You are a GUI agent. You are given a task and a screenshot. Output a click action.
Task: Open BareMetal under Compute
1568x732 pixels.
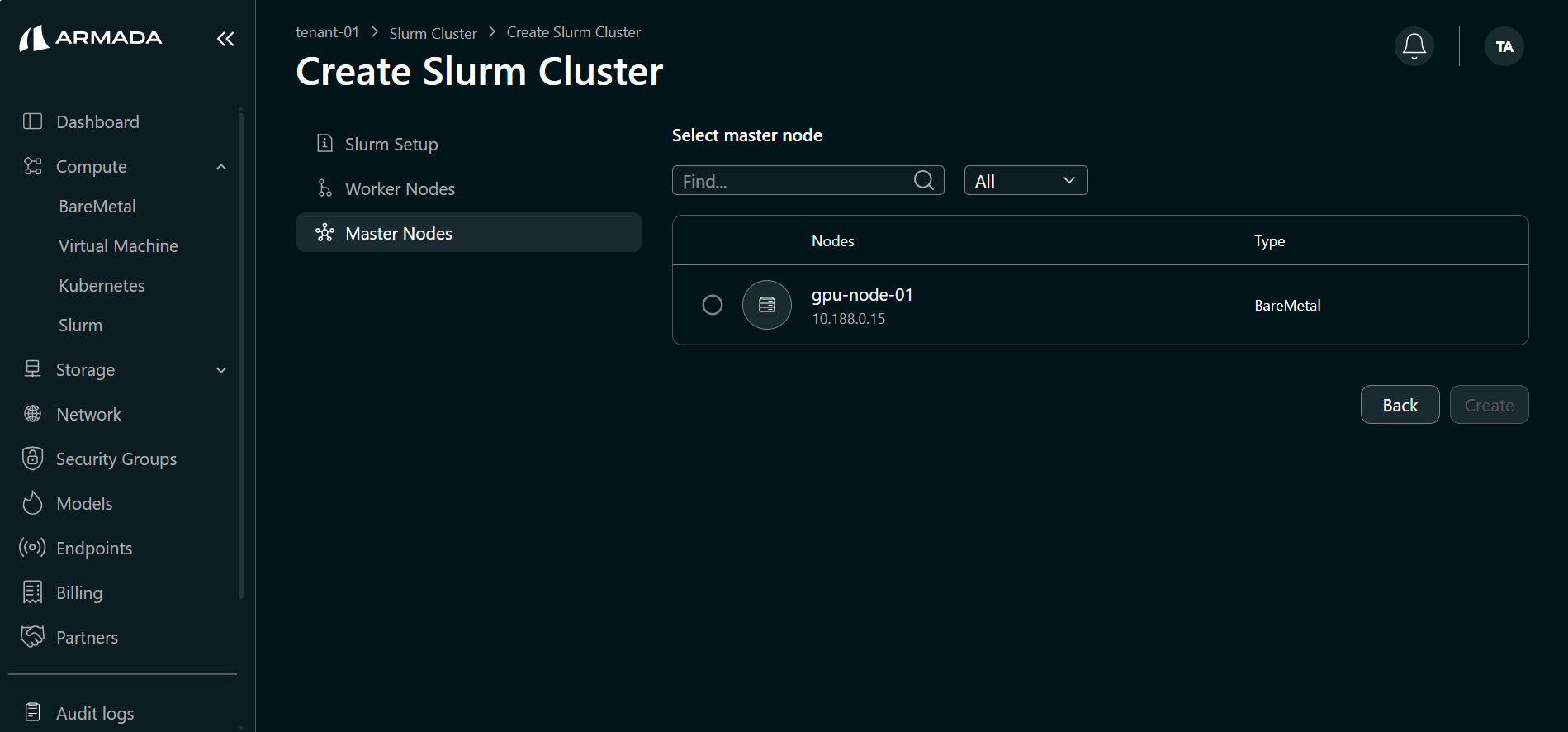click(x=97, y=207)
